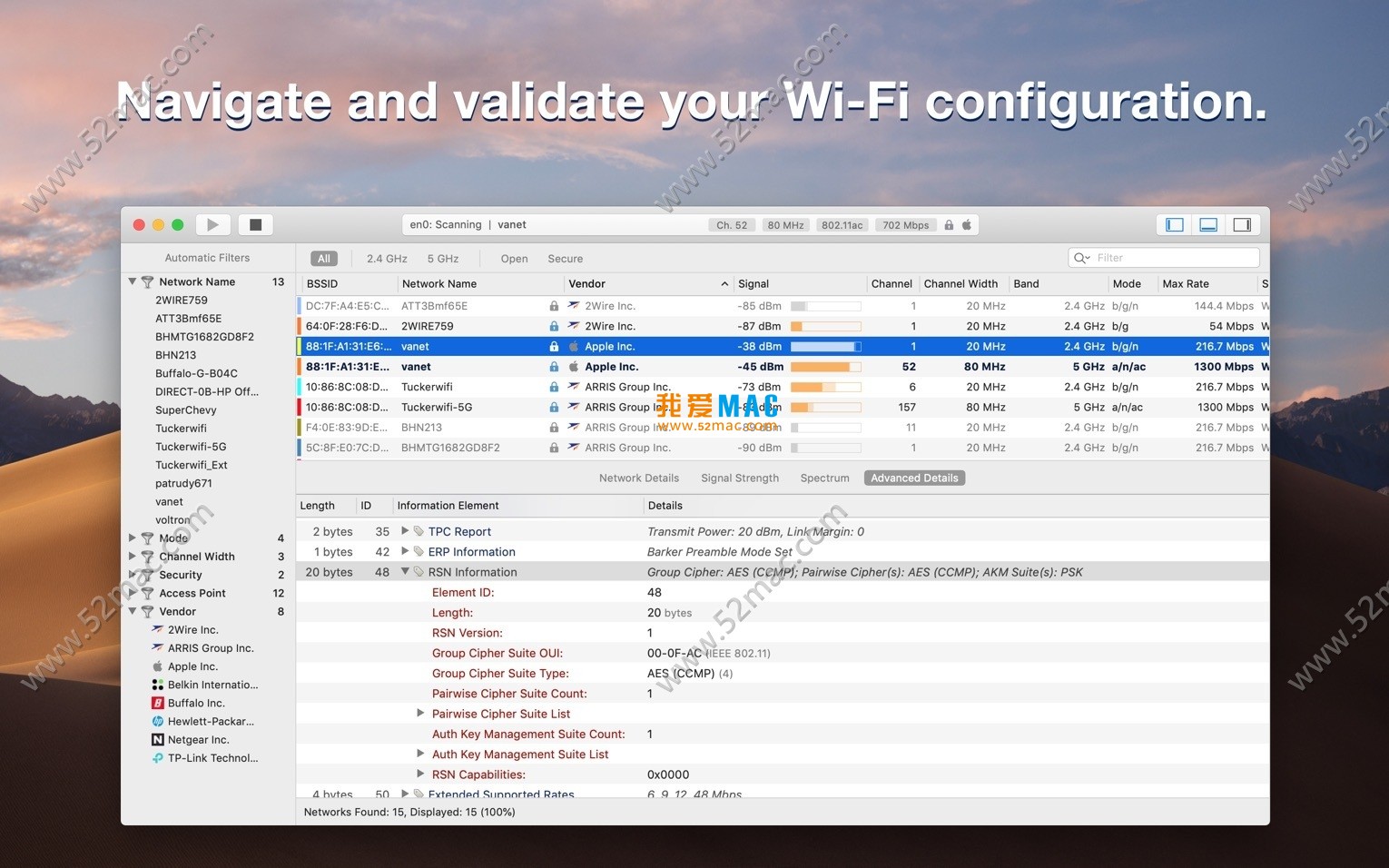1389x868 pixels.
Task: Select the Tuckerwifi-5G network row
Action: [x=783, y=408]
